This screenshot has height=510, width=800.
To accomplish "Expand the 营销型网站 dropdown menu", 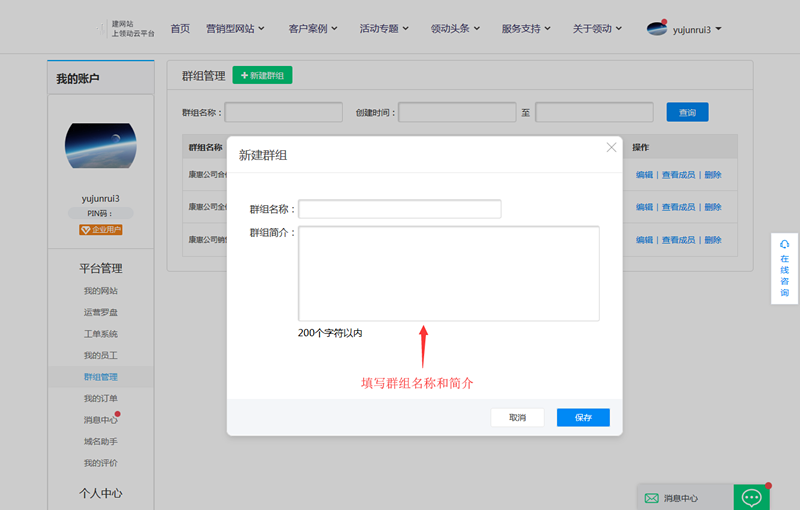I will tap(234, 29).
